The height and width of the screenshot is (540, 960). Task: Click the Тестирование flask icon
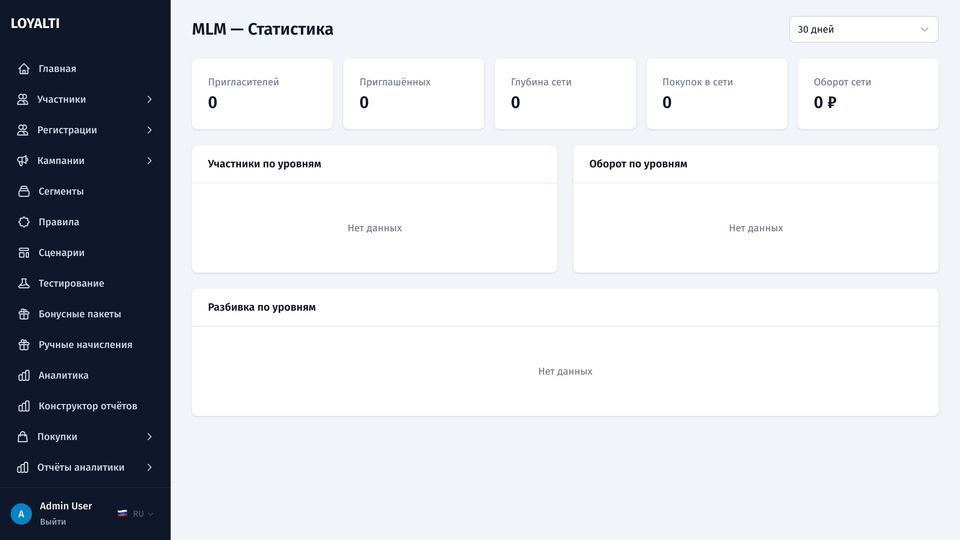[24, 283]
